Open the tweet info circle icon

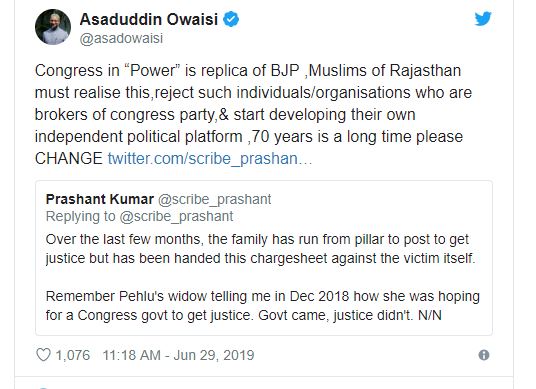coord(484,355)
